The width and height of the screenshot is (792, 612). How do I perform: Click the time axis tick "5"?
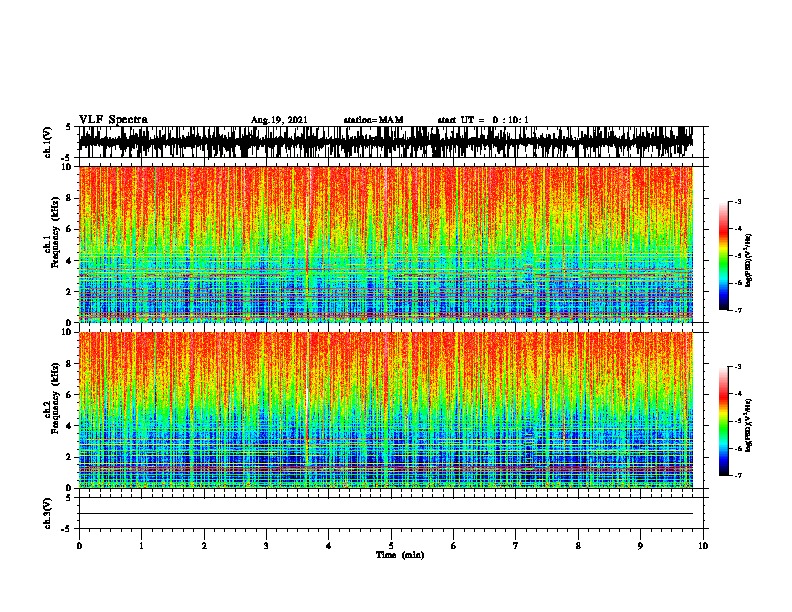tap(391, 546)
